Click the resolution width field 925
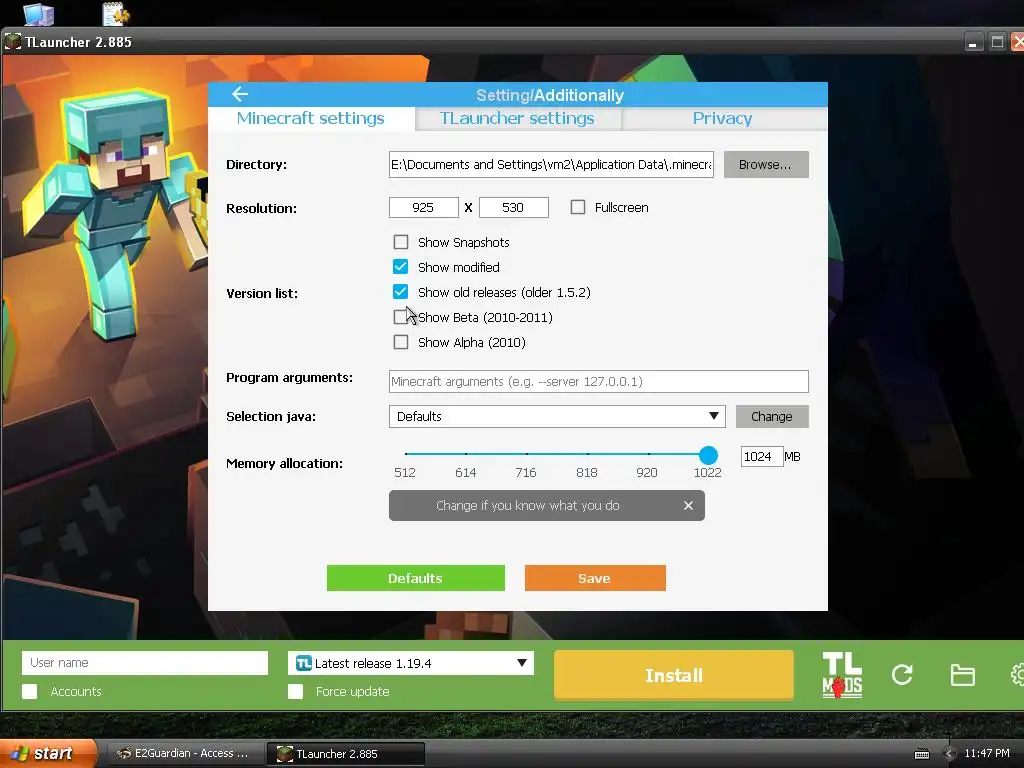Viewport: 1024px width, 768px height. 423,208
